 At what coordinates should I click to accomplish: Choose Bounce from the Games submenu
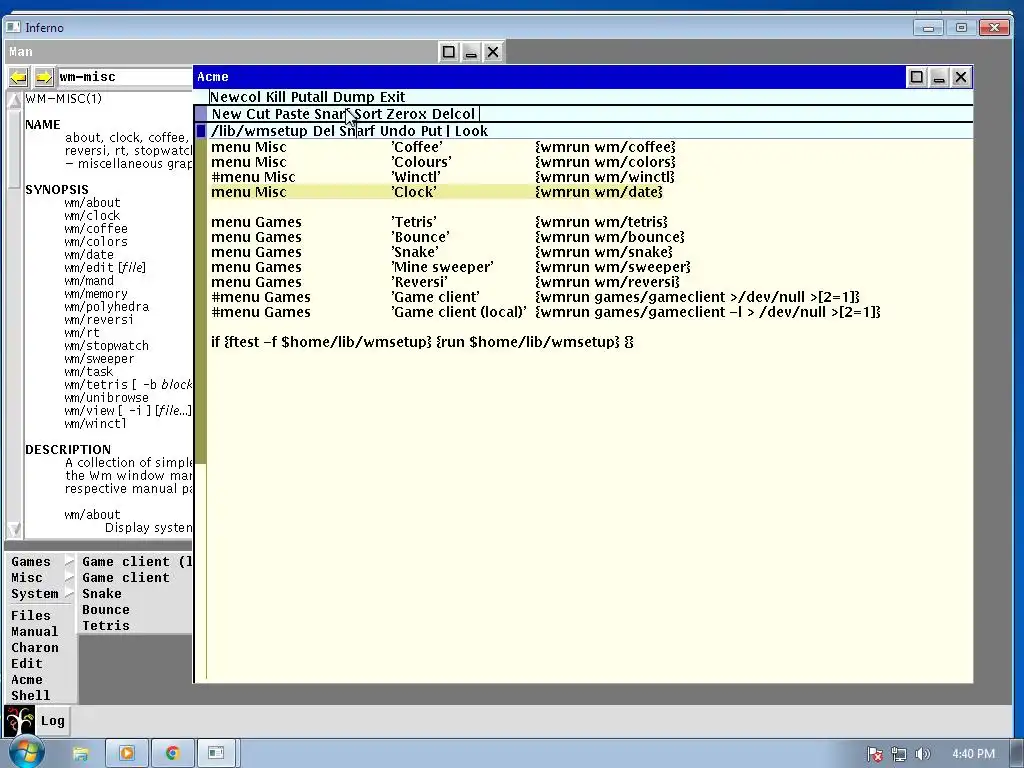[x=136, y=609]
